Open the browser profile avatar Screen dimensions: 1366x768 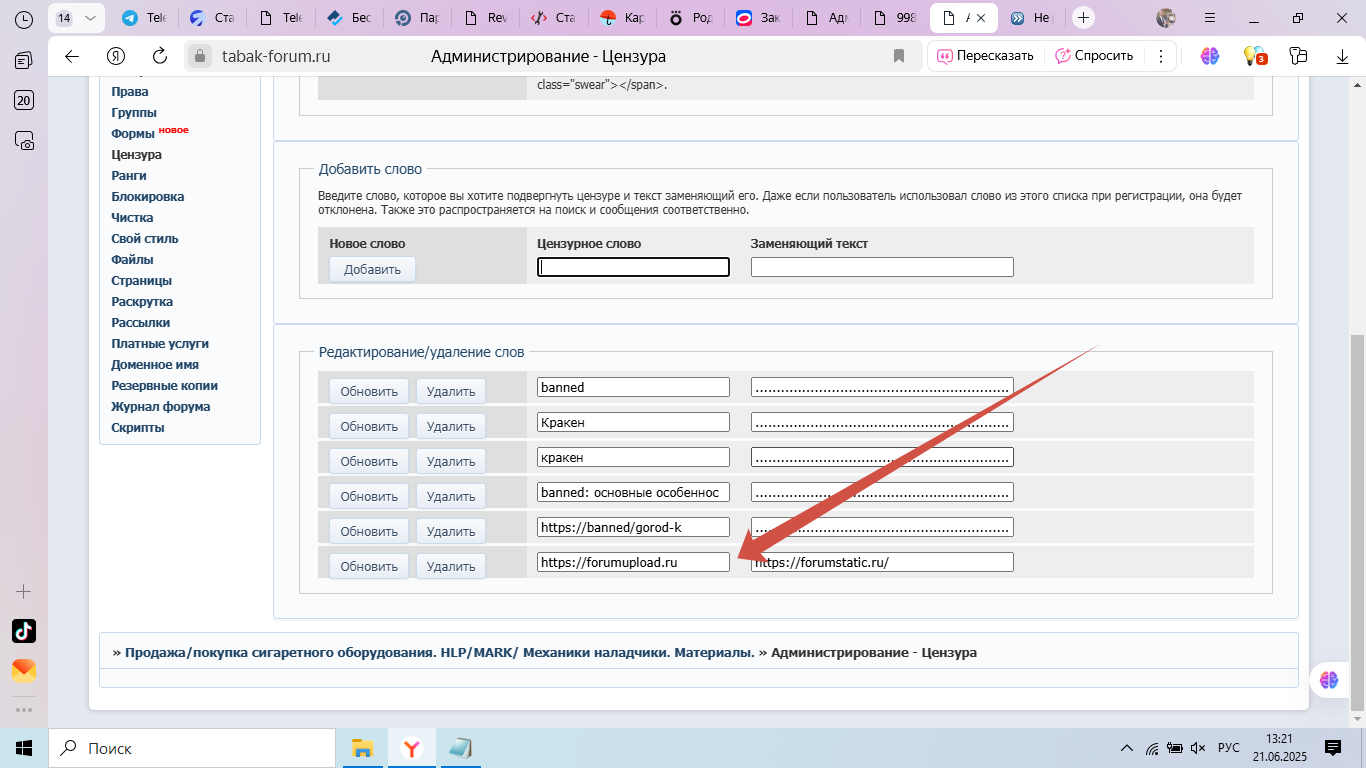(x=1166, y=18)
